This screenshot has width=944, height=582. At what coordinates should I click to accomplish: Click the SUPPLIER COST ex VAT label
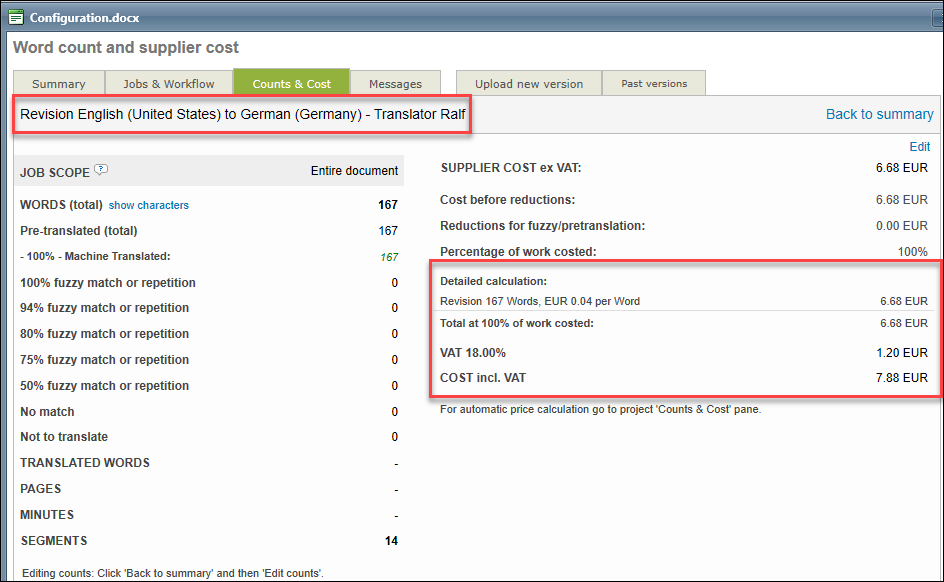510,168
